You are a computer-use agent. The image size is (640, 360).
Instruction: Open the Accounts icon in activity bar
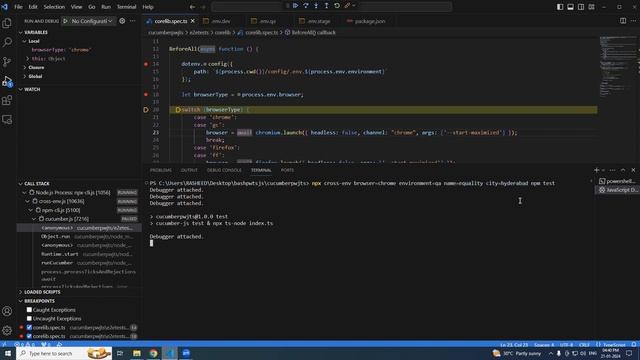coord(7,311)
